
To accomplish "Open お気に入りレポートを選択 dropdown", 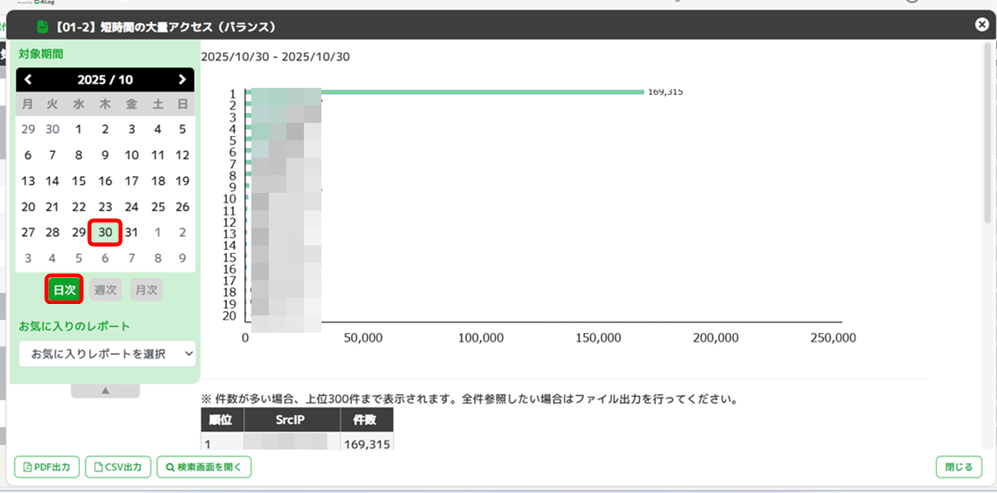I will pyautogui.click(x=107, y=353).
